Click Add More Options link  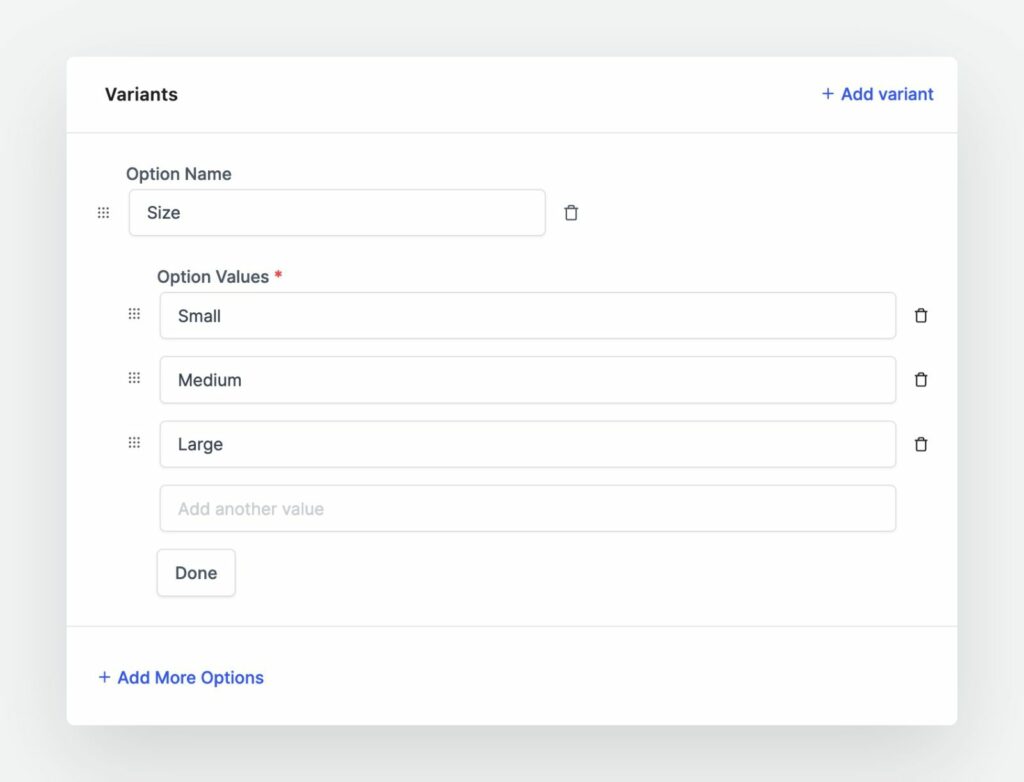click(181, 677)
